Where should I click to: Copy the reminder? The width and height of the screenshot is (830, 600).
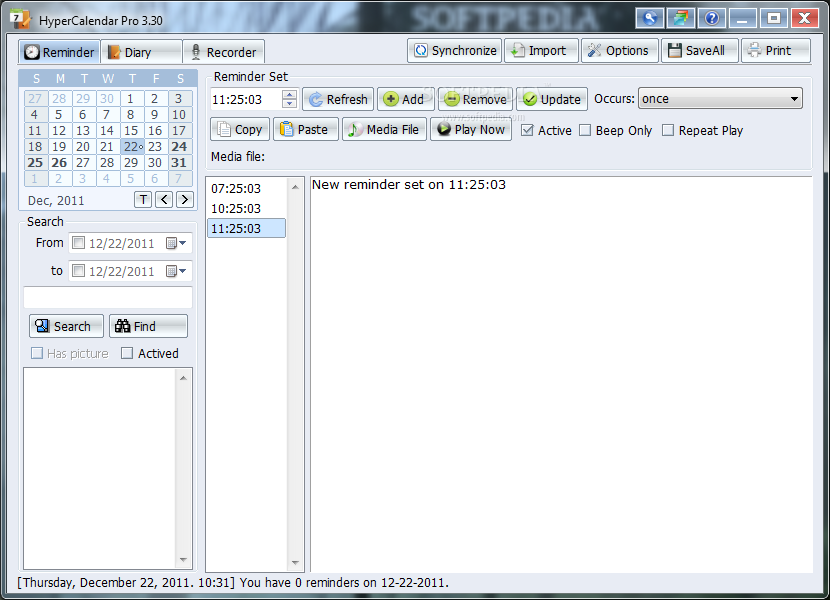pos(240,129)
